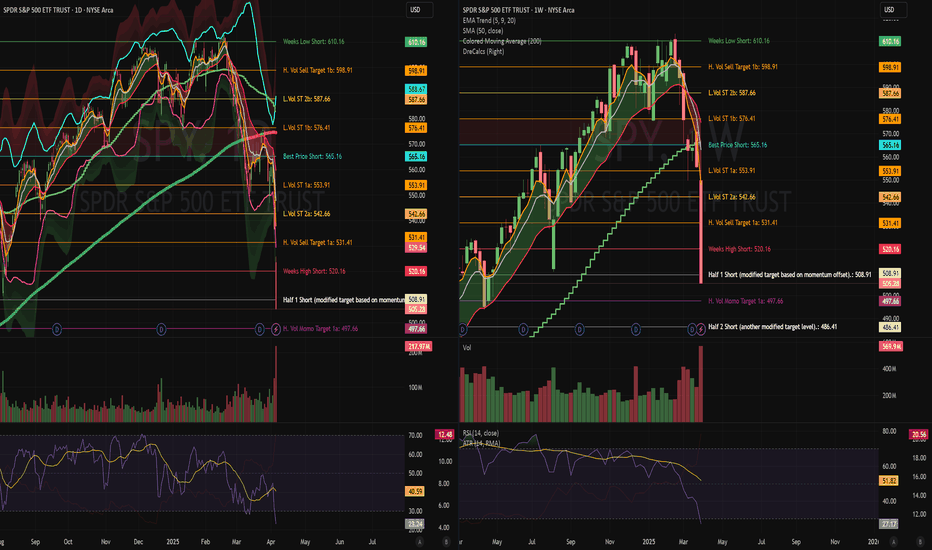Image resolution: width=932 pixels, height=550 pixels.
Task: Open USD currency dropdown on the 1D chart
Action: point(420,10)
